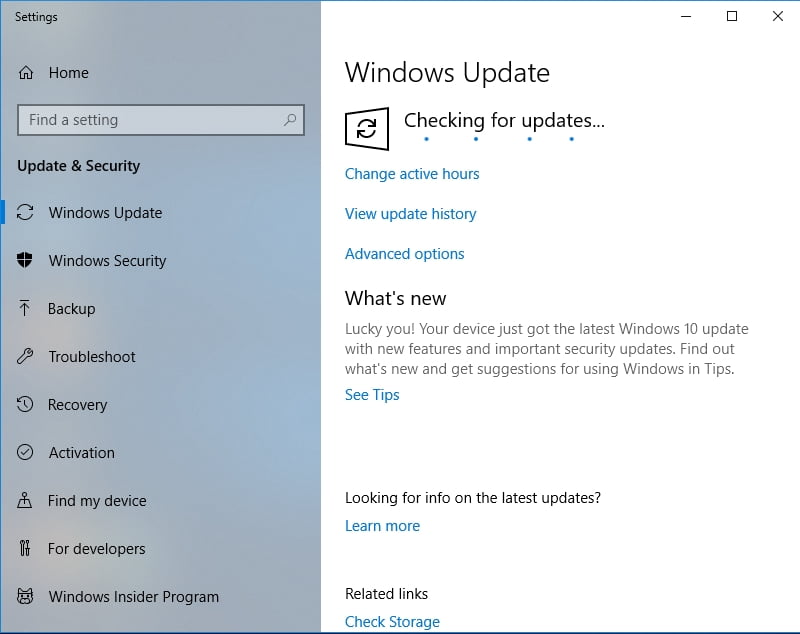Open Recovery settings

tap(78, 404)
